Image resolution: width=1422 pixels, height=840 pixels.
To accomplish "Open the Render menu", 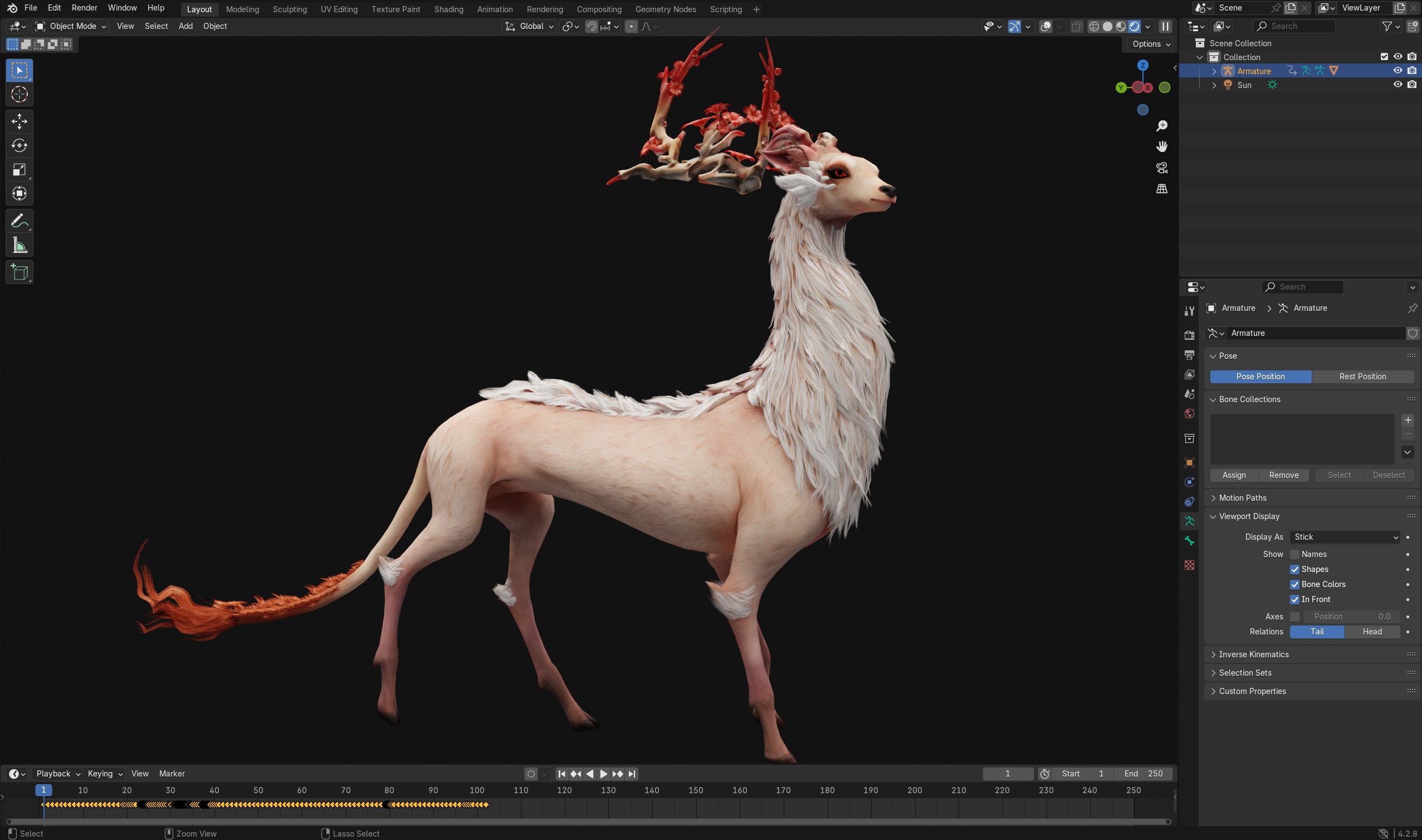I will pyautogui.click(x=84, y=8).
